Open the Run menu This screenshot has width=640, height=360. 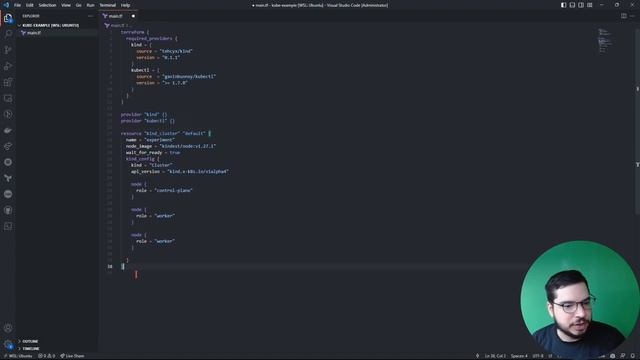pos(91,5)
